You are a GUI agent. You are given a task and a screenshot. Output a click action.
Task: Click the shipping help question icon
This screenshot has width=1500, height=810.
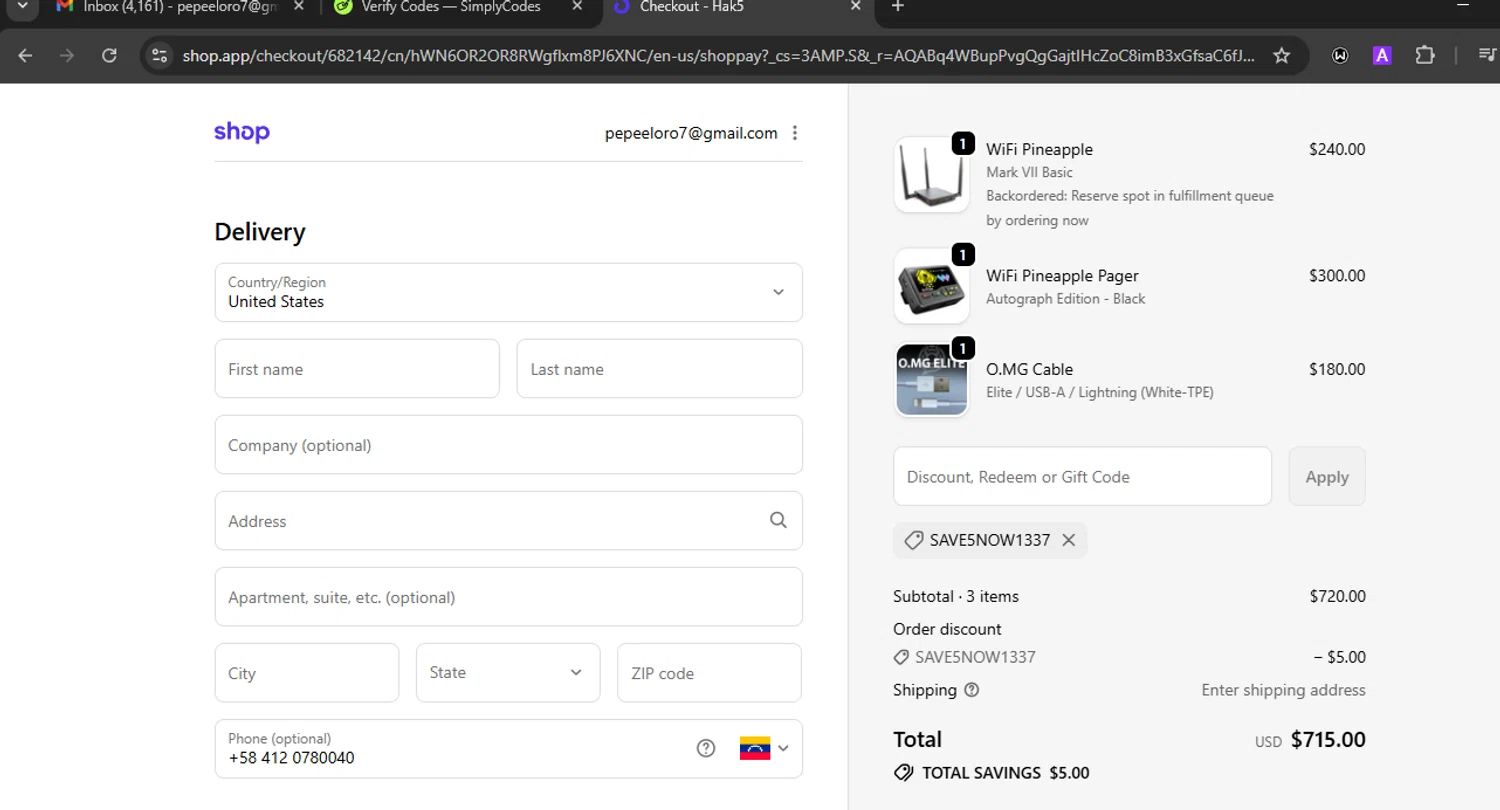point(971,690)
